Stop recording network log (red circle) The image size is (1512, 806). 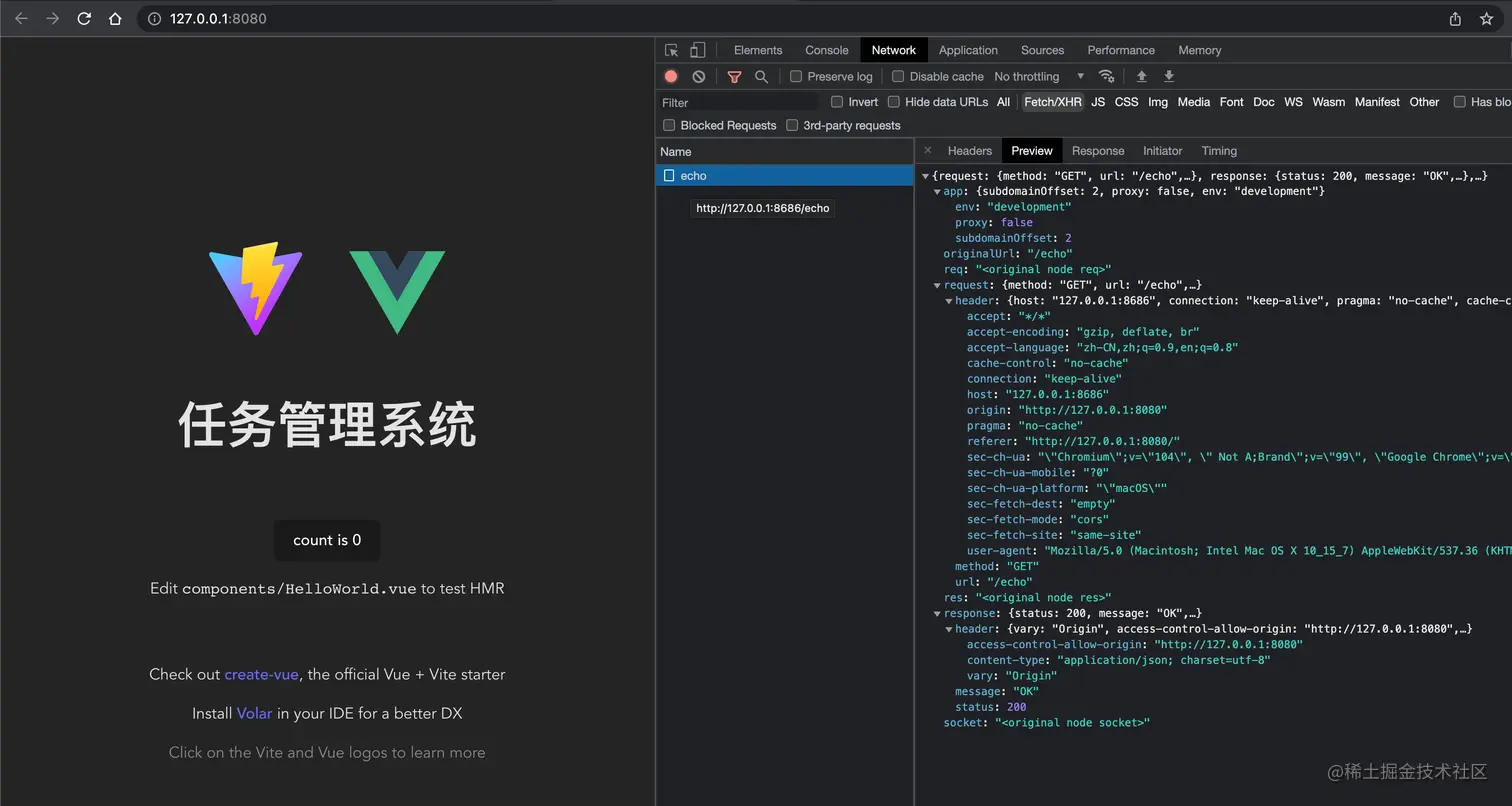[671, 76]
